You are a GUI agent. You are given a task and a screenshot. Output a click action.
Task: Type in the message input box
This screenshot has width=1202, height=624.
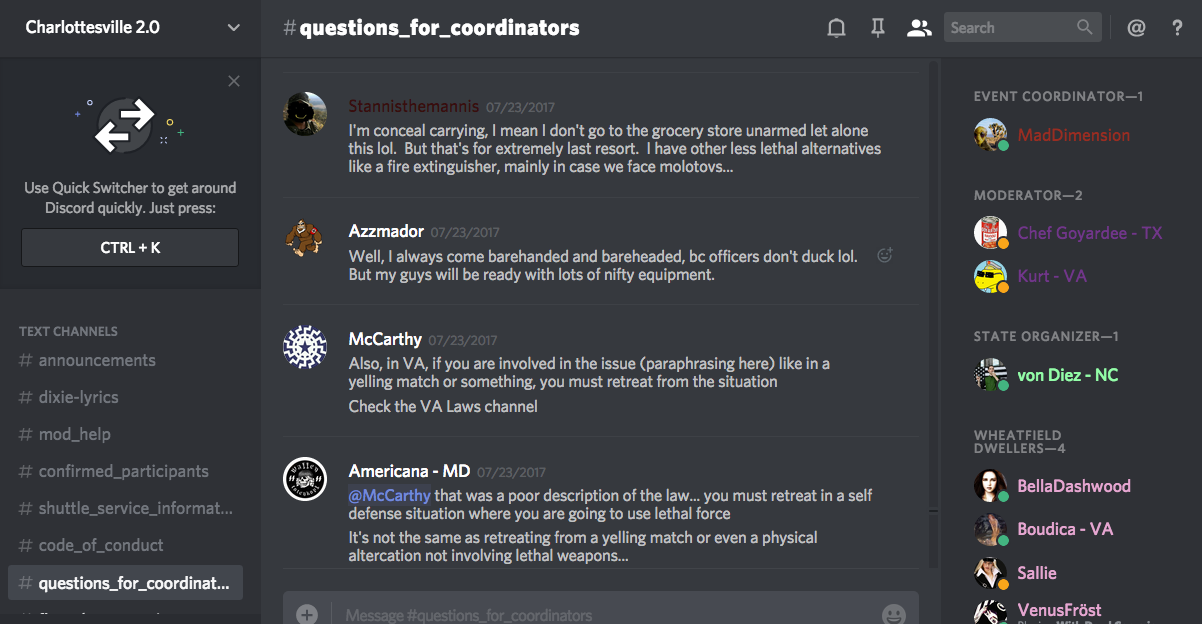click(600, 614)
